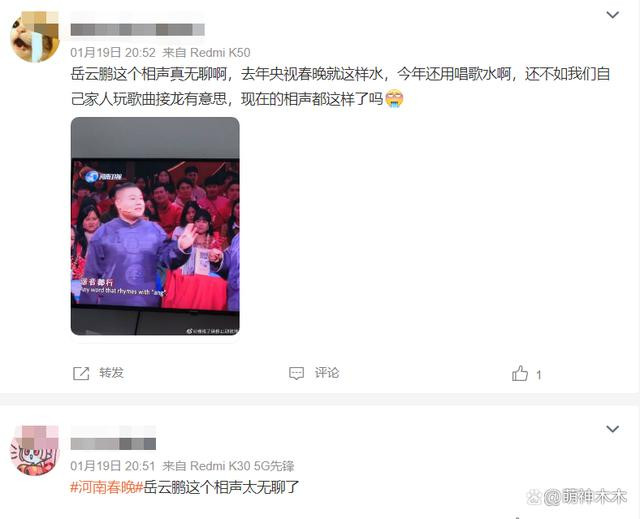Open the #河南春晚# hashtag topic
The image size is (640, 519).
click(107, 487)
